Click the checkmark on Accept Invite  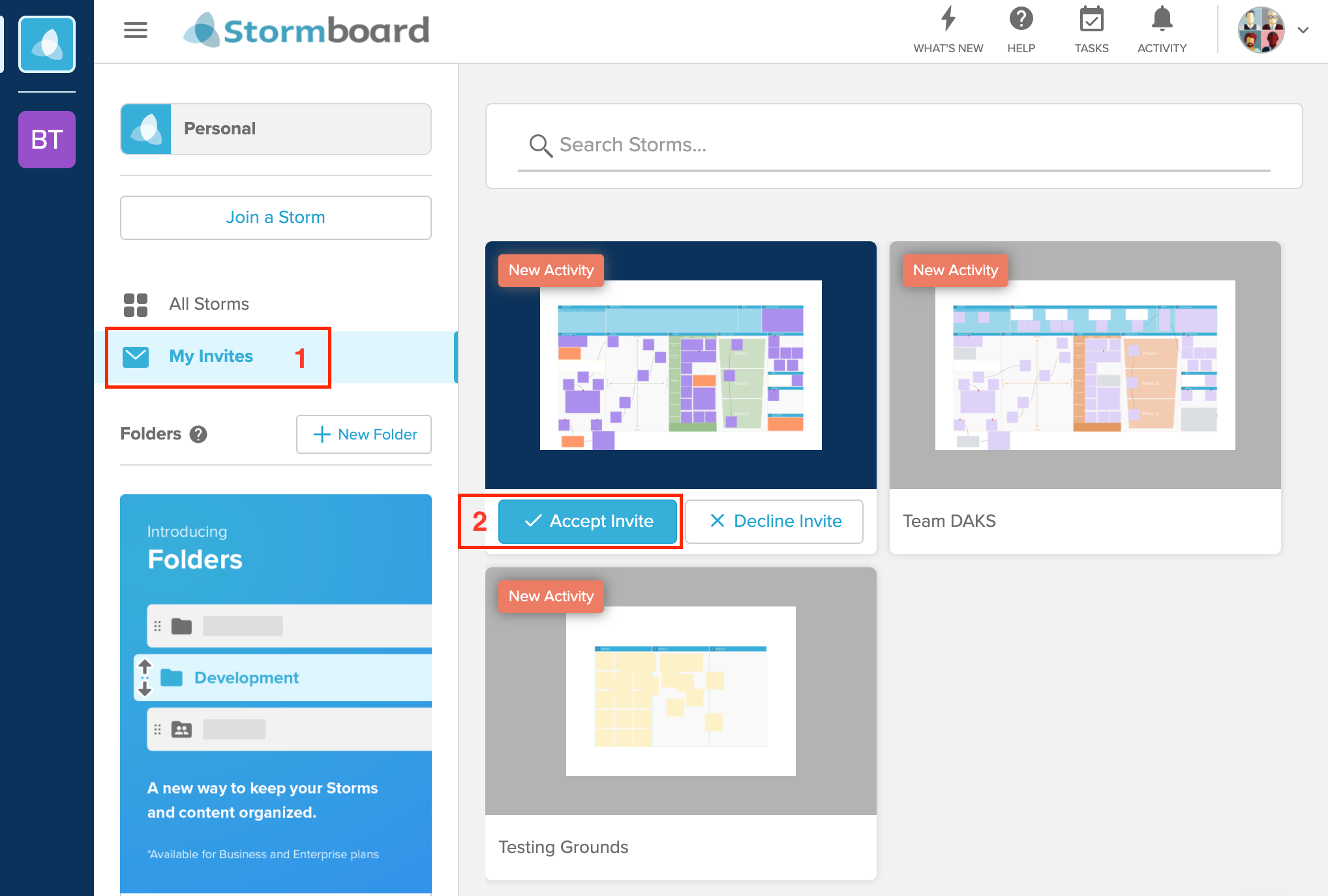534,521
